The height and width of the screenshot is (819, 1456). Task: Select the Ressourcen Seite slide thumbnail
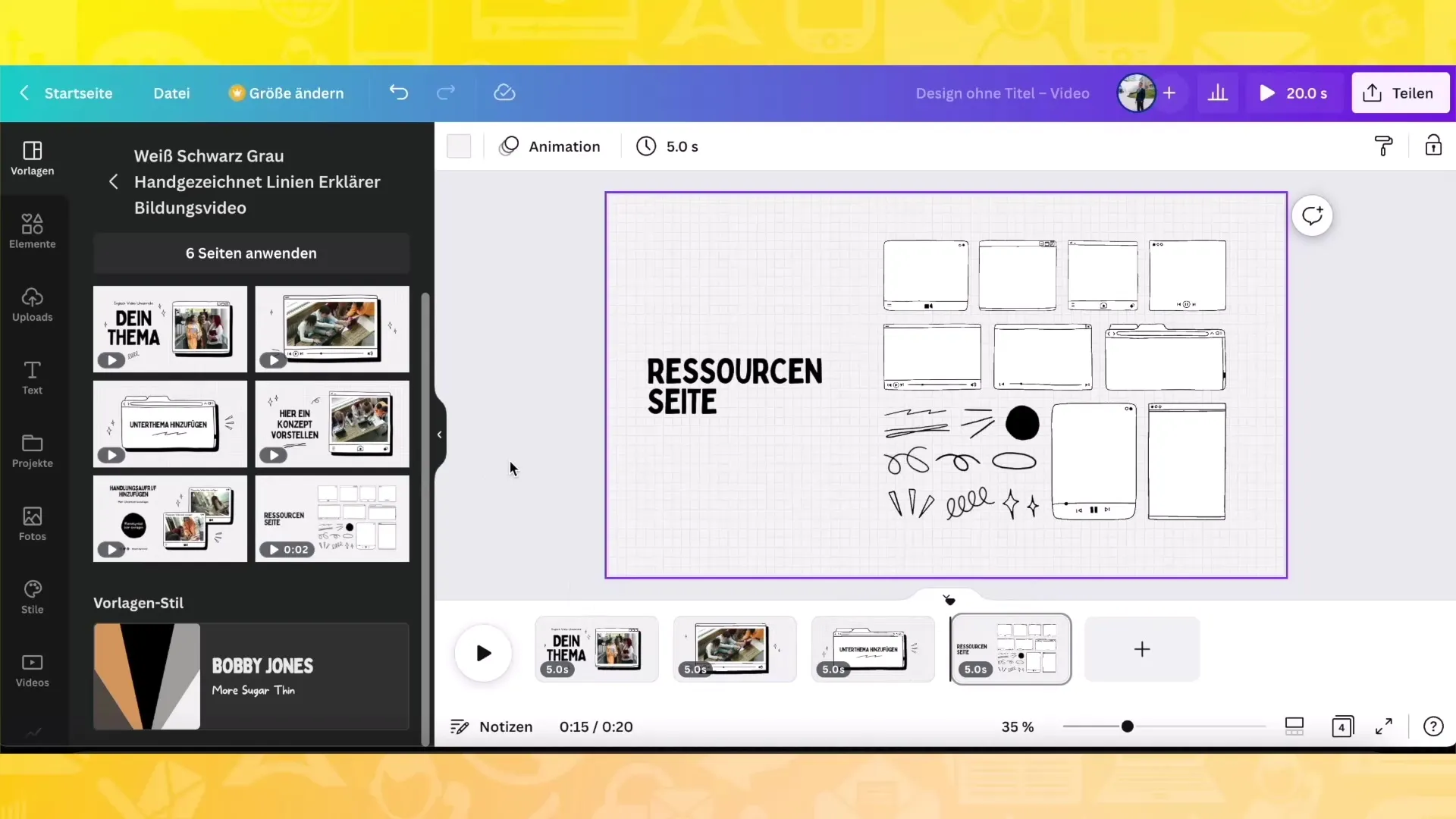click(x=1010, y=650)
